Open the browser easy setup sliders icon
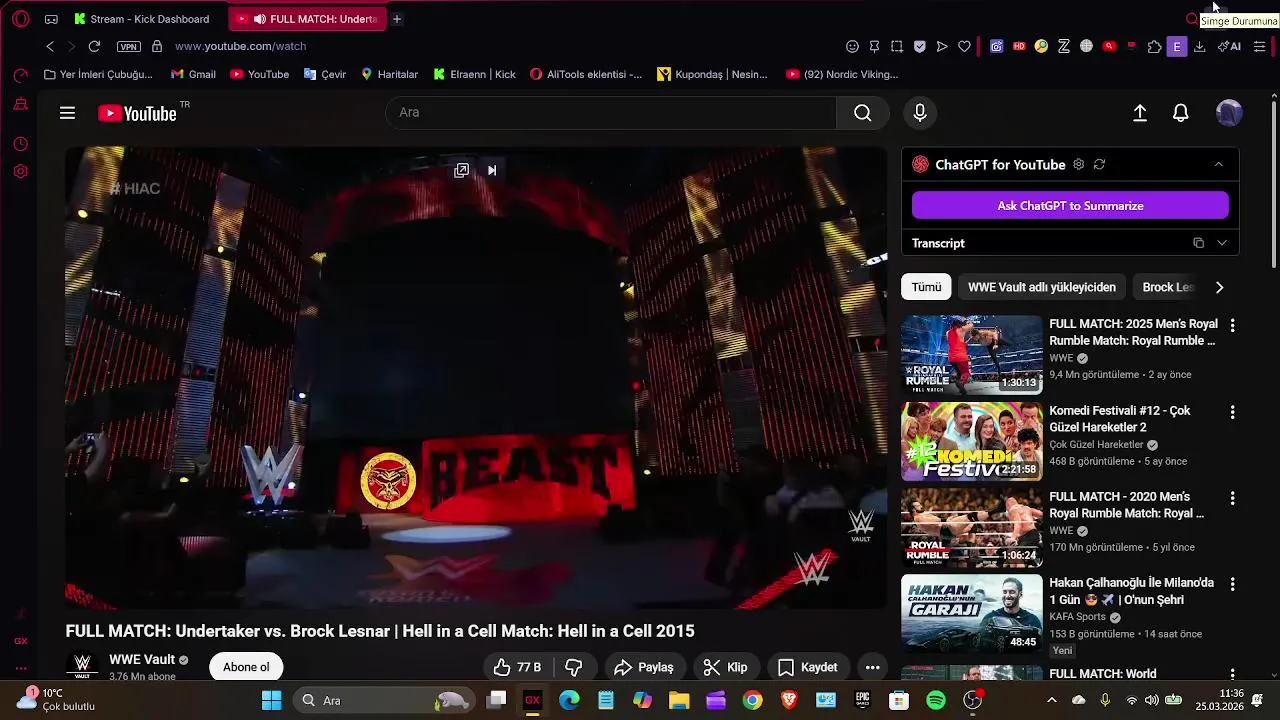The width and height of the screenshot is (1280, 720). (x=1259, y=46)
